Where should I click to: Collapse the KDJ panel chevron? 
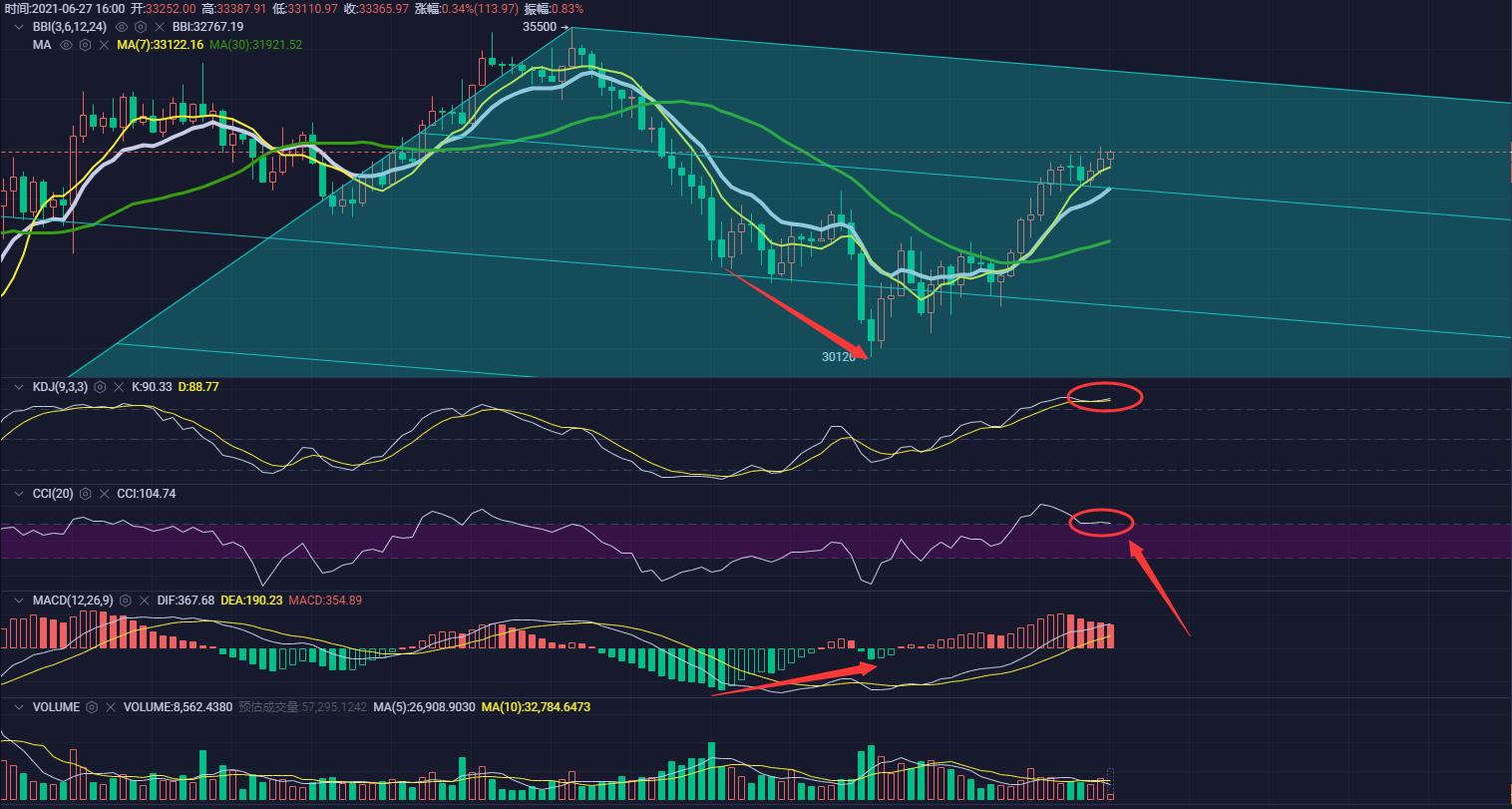(x=19, y=386)
